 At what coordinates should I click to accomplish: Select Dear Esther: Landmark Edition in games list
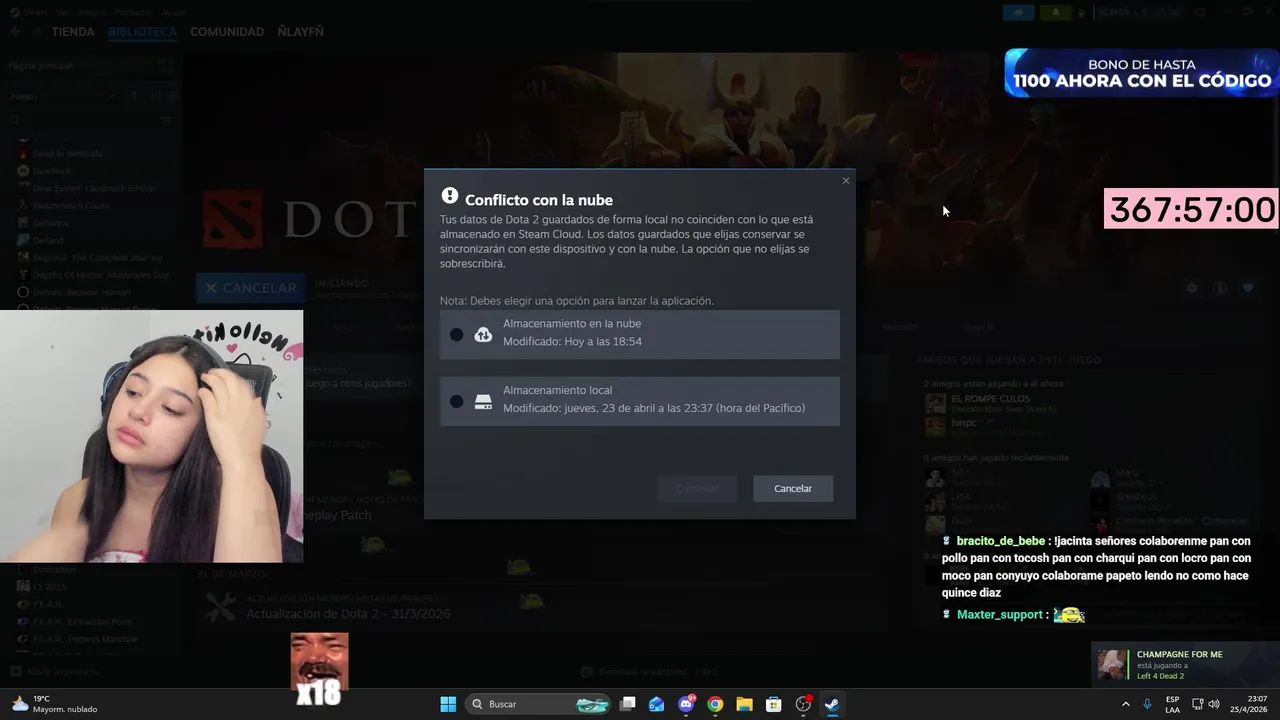click(x=94, y=188)
